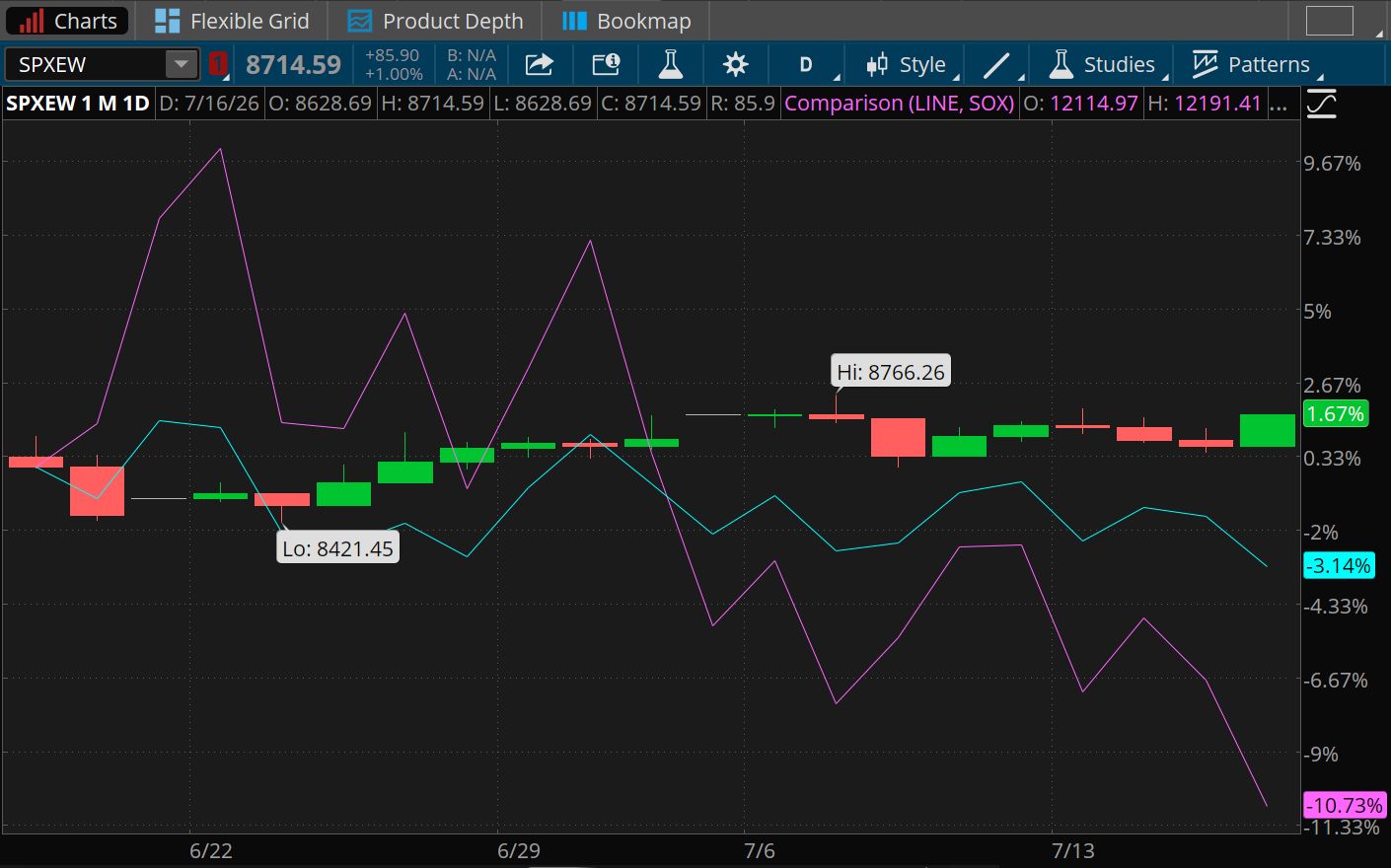Click the chart scale toggle icon

point(1322,104)
